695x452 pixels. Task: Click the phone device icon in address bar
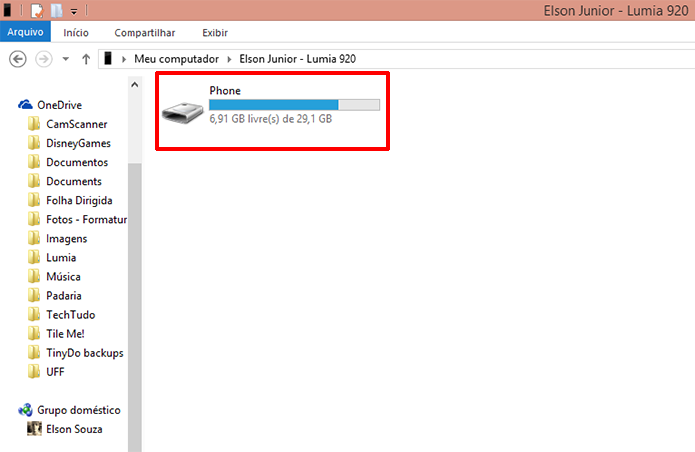point(108,58)
